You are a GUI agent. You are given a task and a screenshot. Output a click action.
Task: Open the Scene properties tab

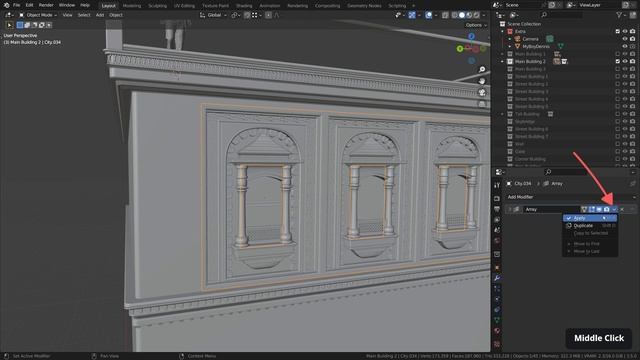tap(497, 230)
